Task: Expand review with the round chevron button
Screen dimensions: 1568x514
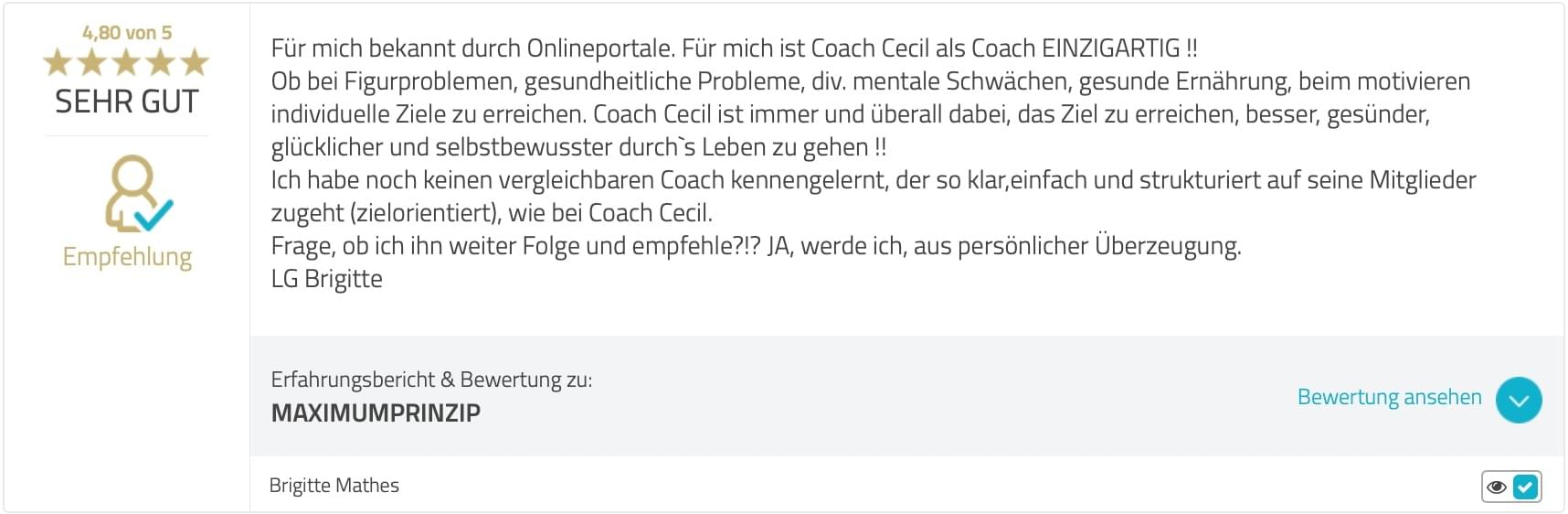Action: tap(1519, 400)
